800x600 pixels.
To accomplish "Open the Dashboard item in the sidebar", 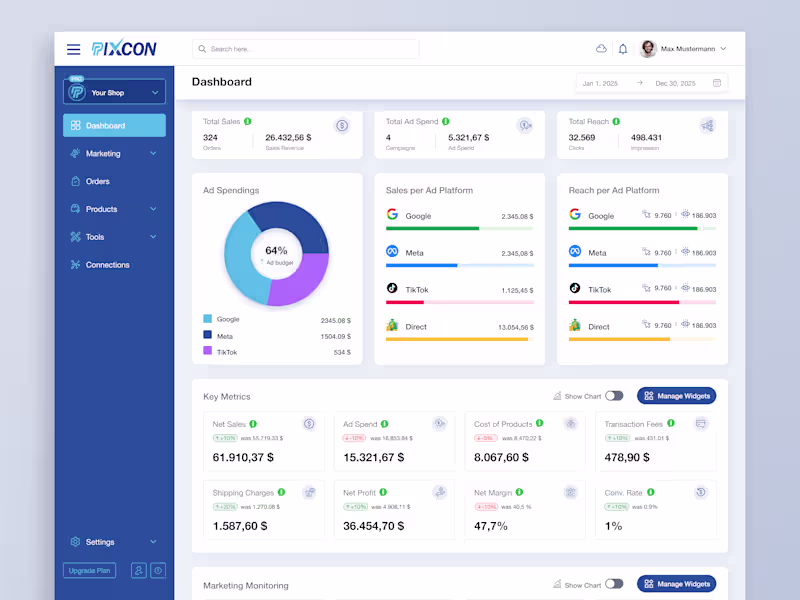I will coord(113,125).
